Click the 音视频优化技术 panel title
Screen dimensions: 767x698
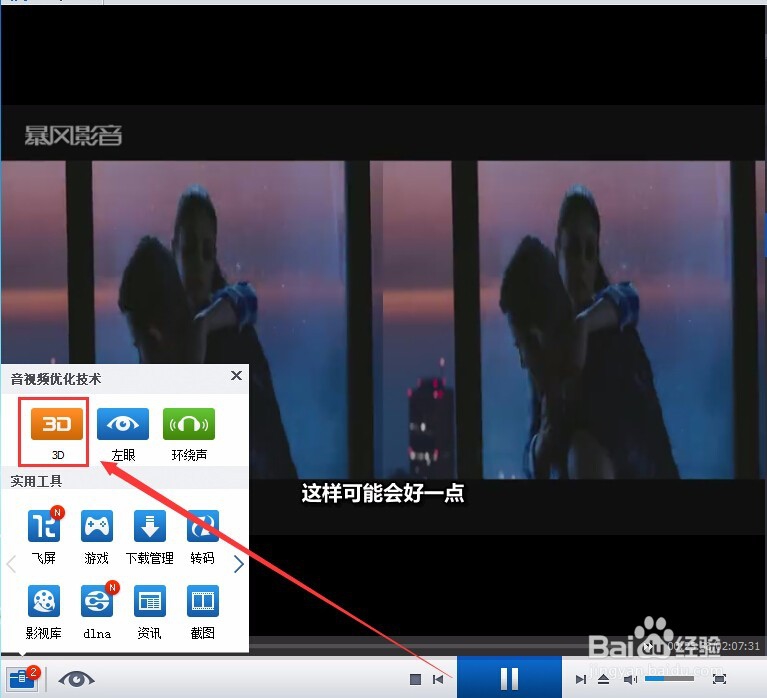[x=56, y=379]
